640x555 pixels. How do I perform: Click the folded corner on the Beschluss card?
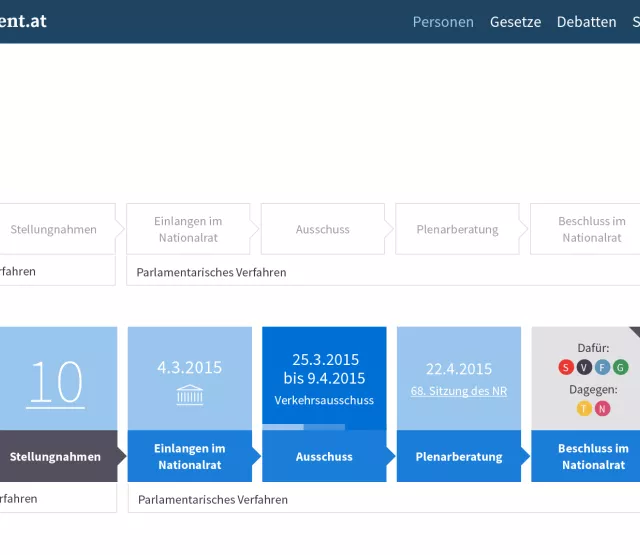tap(634, 332)
